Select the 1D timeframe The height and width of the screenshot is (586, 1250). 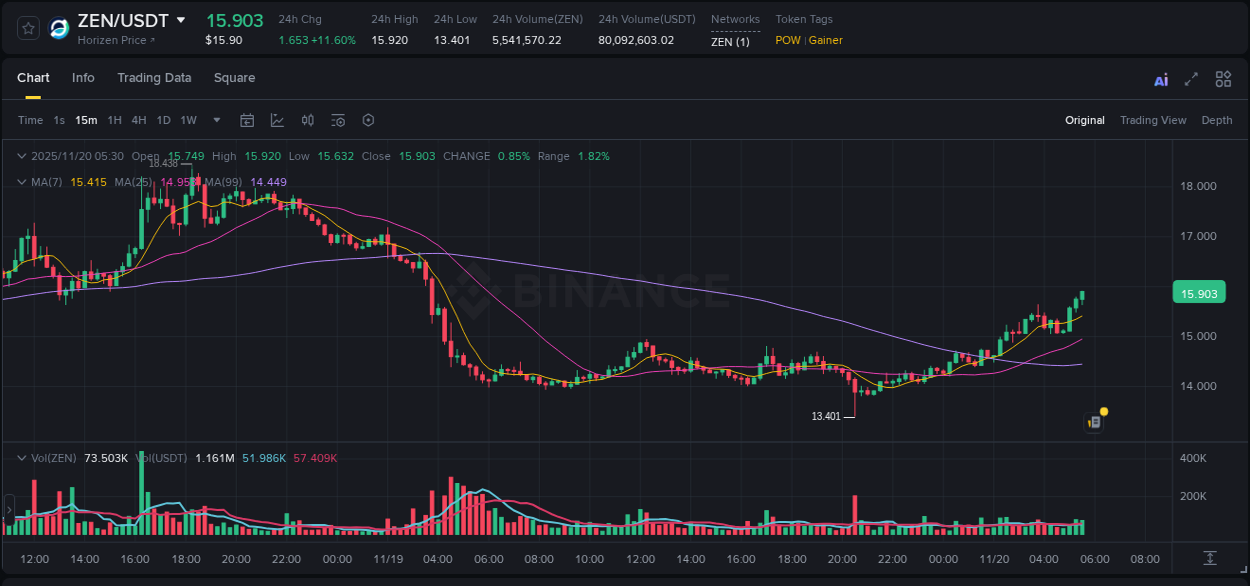(163, 120)
